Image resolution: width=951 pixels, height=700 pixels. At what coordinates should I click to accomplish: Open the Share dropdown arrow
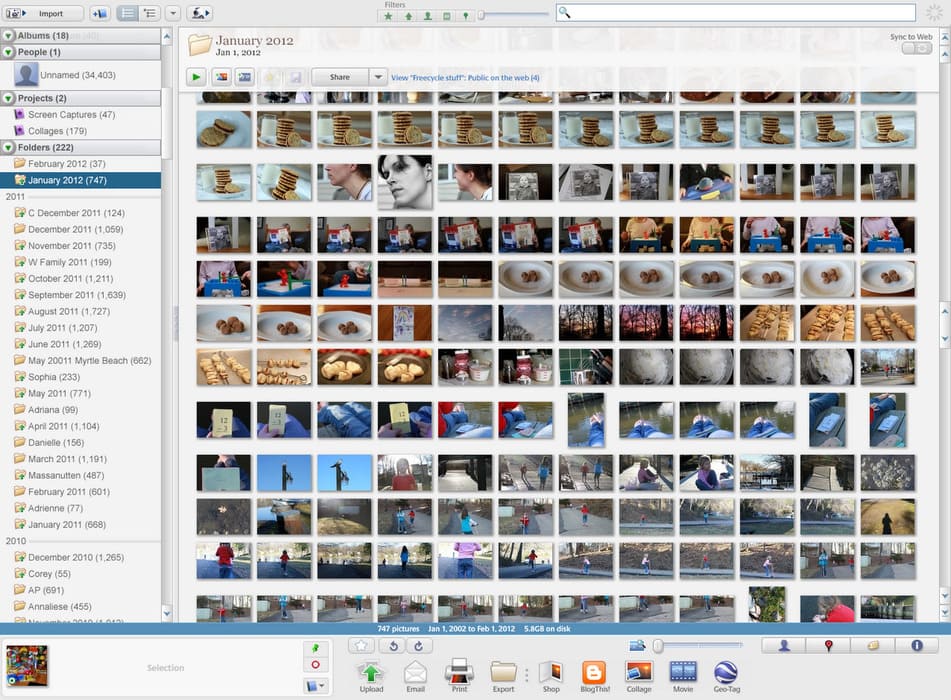coord(378,77)
